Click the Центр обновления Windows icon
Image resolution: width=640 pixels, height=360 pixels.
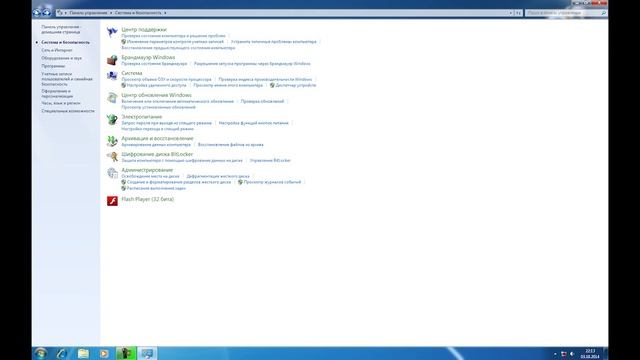click(x=112, y=98)
